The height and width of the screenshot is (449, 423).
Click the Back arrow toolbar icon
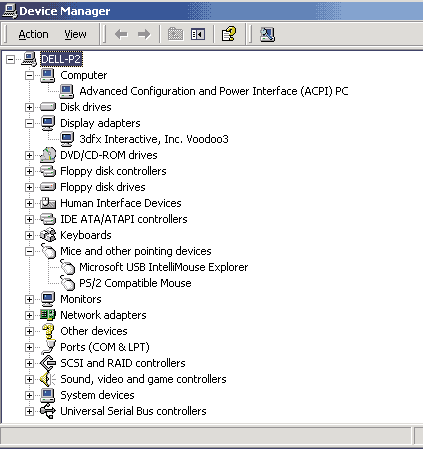121,34
